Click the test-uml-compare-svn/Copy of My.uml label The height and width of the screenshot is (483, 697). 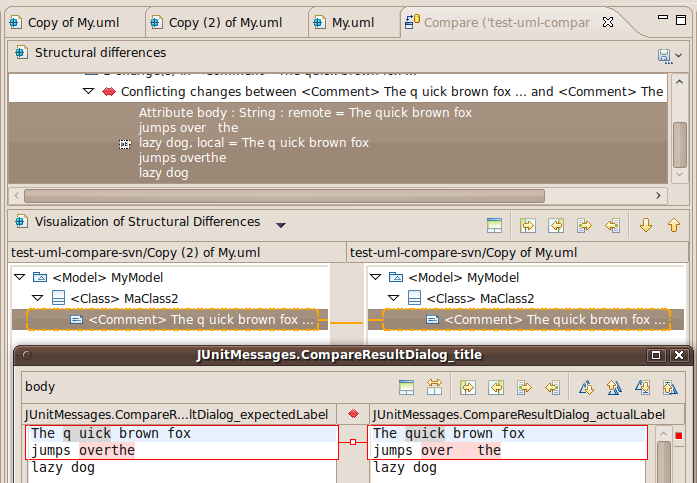click(x=463, y=252)
